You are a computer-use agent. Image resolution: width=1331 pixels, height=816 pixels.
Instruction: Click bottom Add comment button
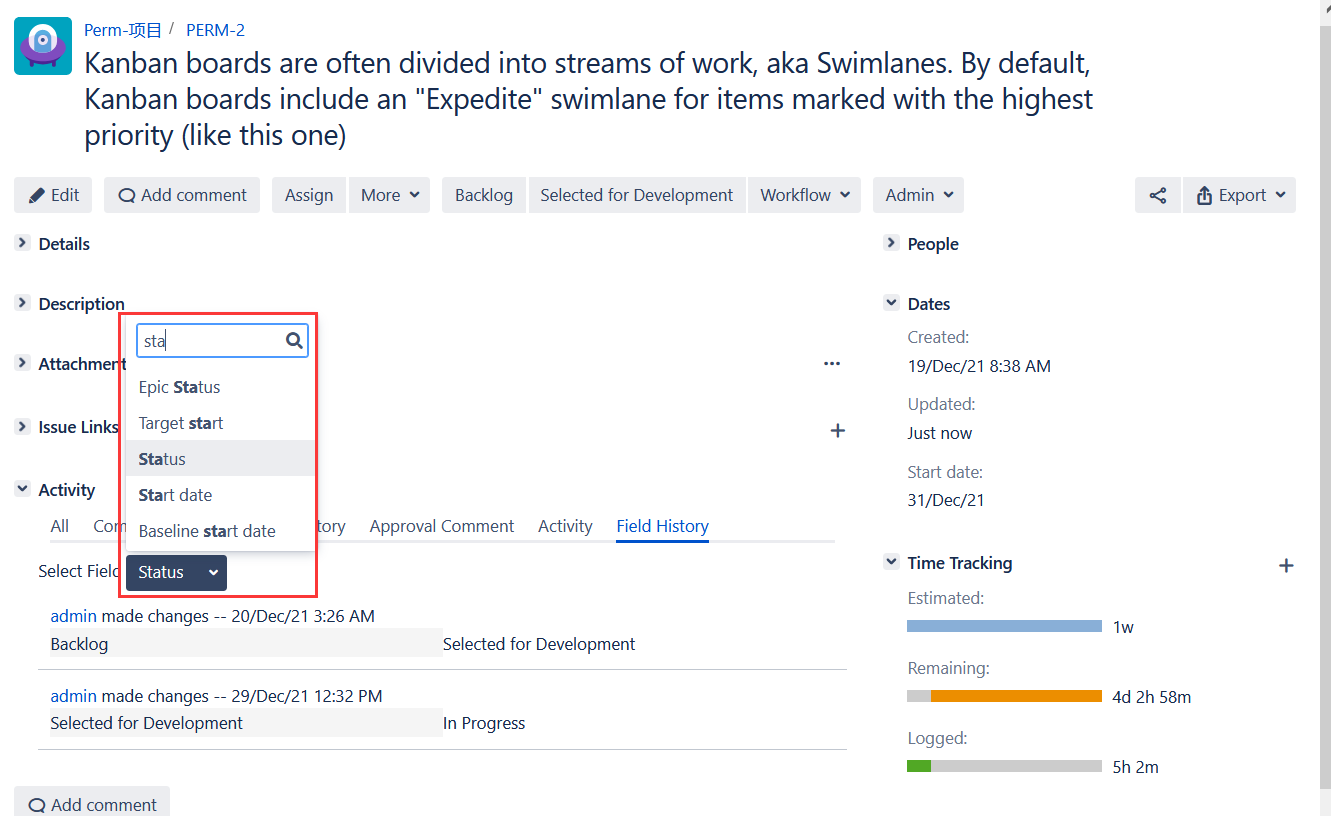click(x=92, y=804)
